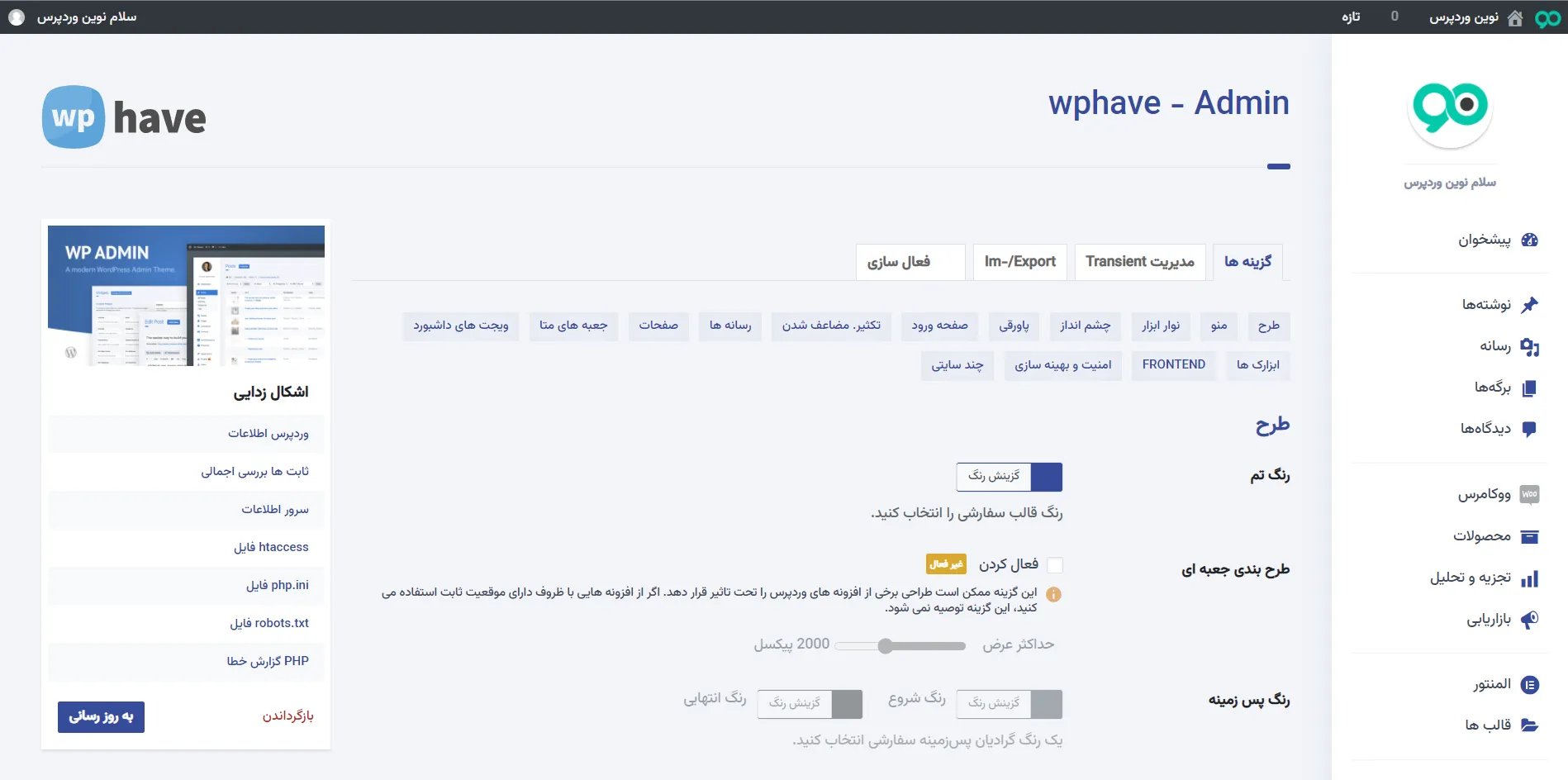Open the صفحات sub-tab

point(658,326)
